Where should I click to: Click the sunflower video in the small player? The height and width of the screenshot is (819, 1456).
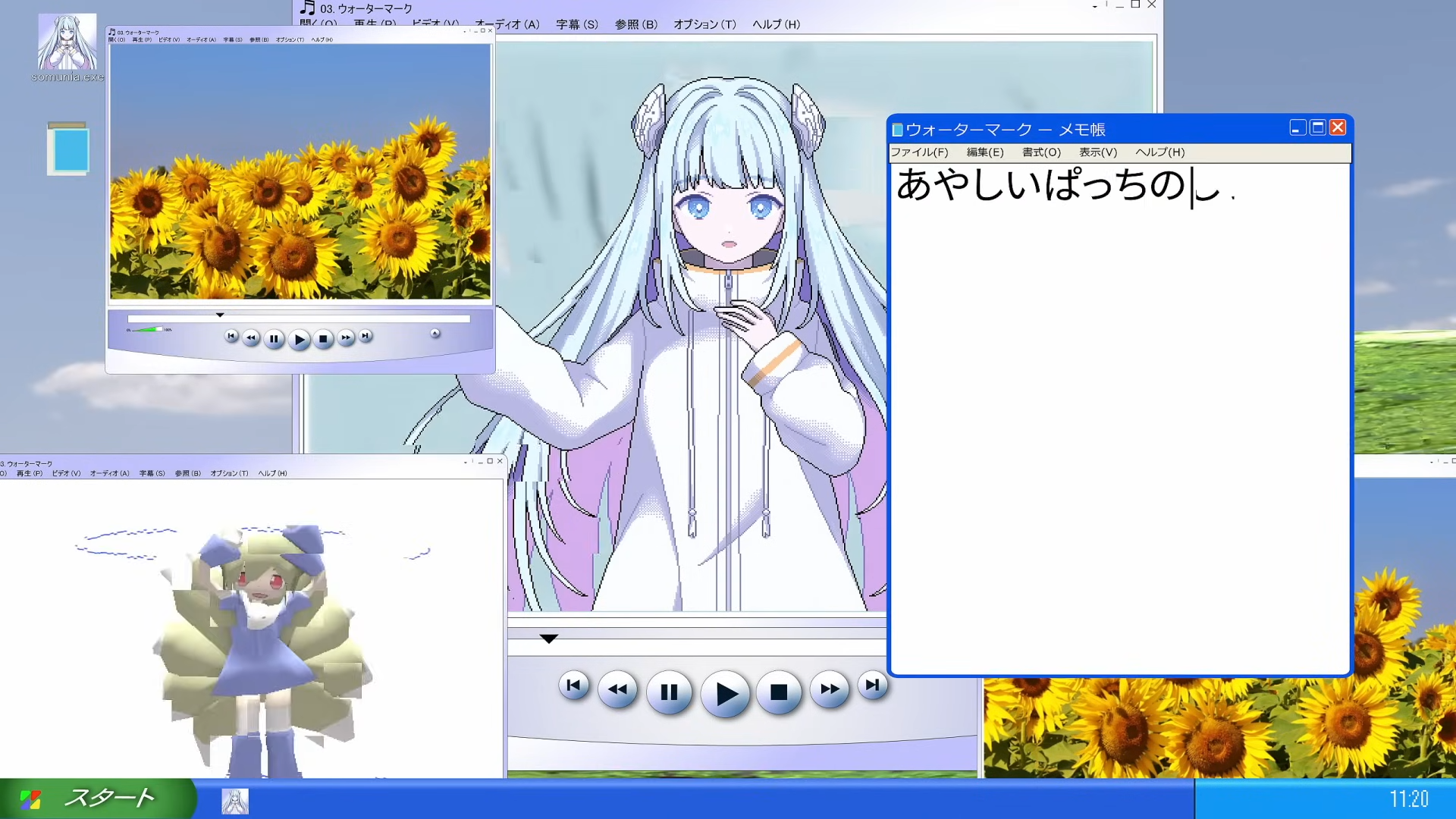coord(300,172)
